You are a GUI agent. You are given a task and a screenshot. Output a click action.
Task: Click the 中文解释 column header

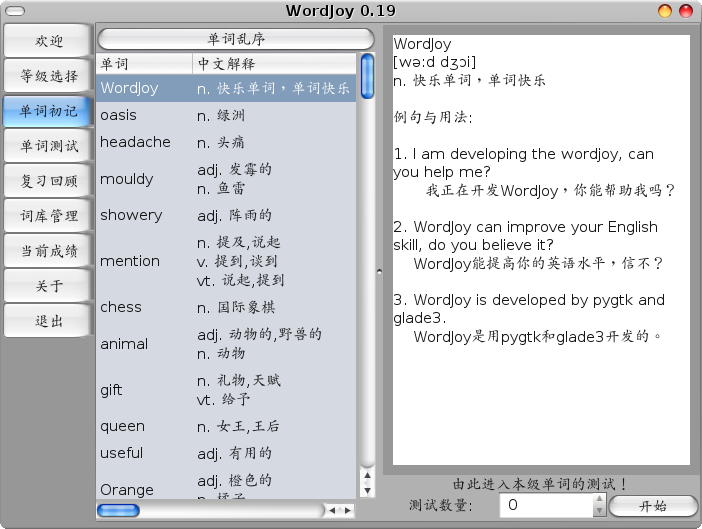point(274,64)
